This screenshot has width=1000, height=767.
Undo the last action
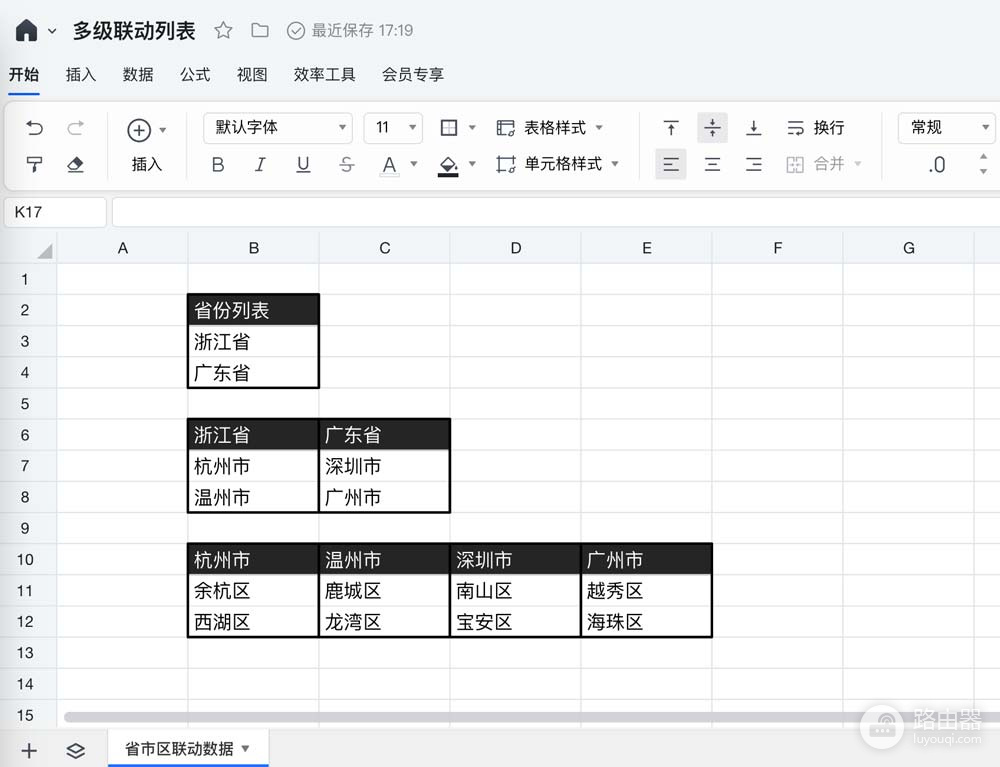34,128
